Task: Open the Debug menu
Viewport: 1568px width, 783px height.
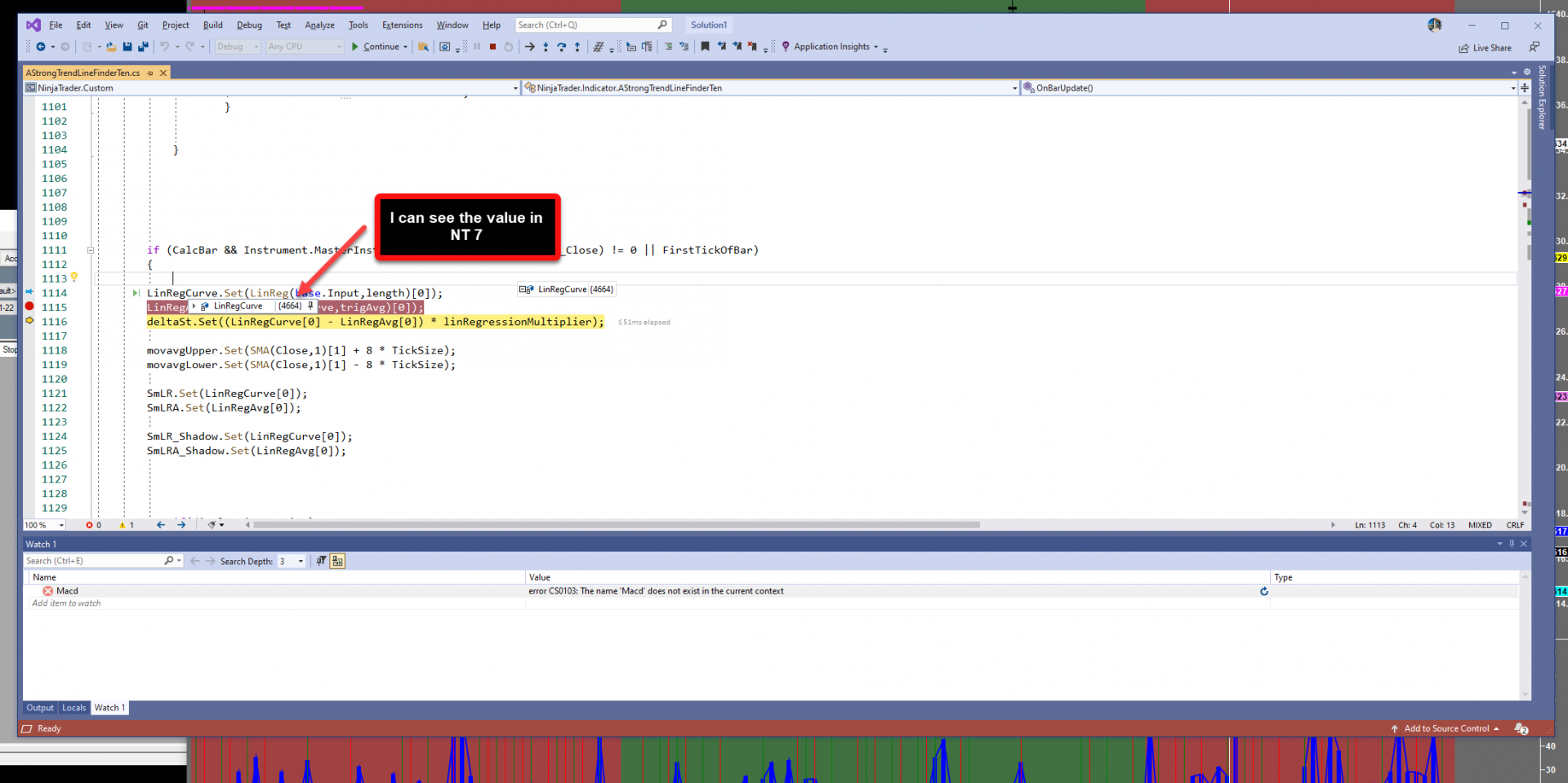Action: [249, 25]
